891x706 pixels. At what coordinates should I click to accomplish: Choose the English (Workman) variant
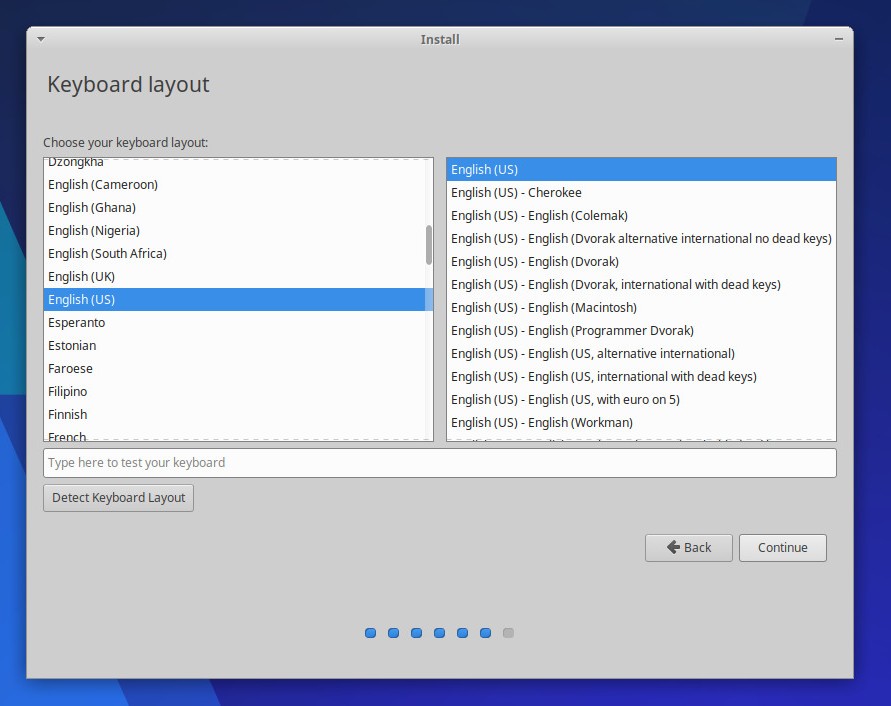click(x=641, y=423)
